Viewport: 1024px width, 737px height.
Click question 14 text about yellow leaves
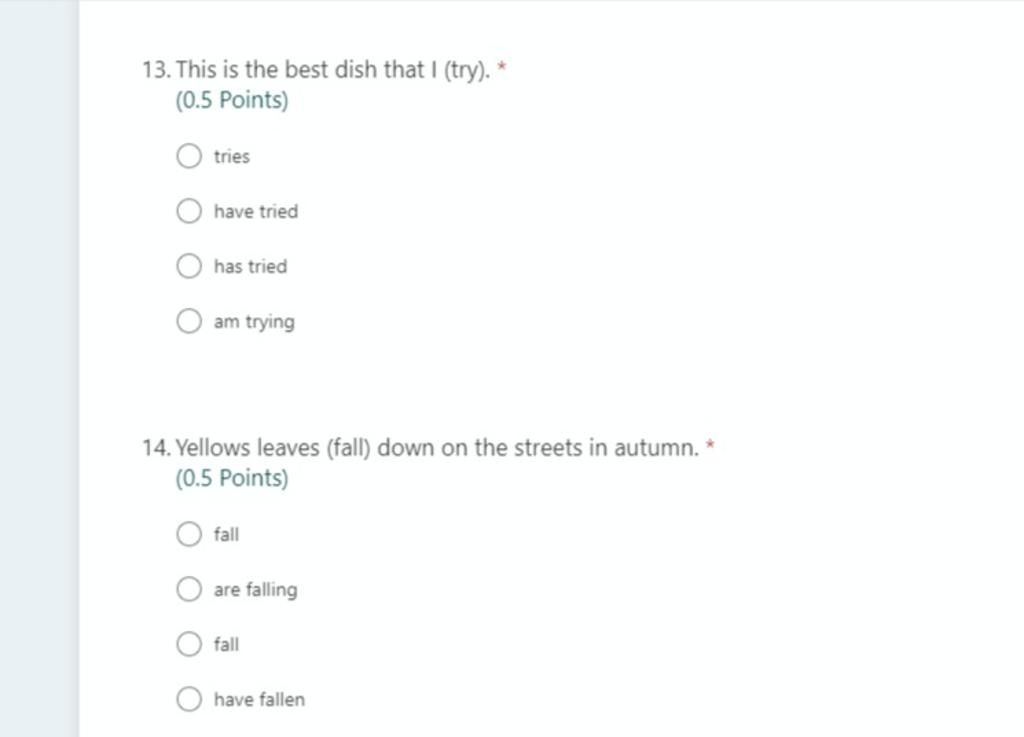tap(437, 448)
